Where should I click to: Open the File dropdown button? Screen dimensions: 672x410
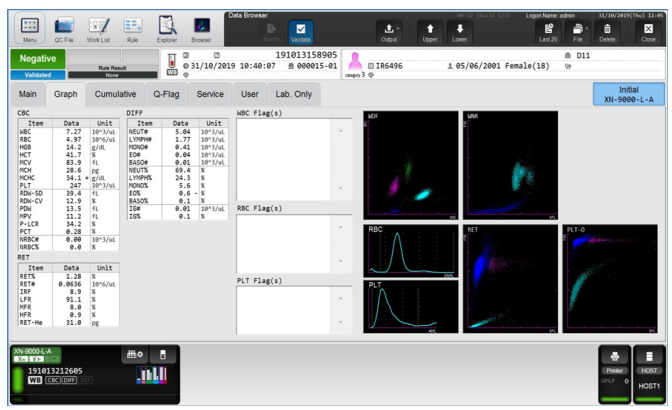(578, 32)
